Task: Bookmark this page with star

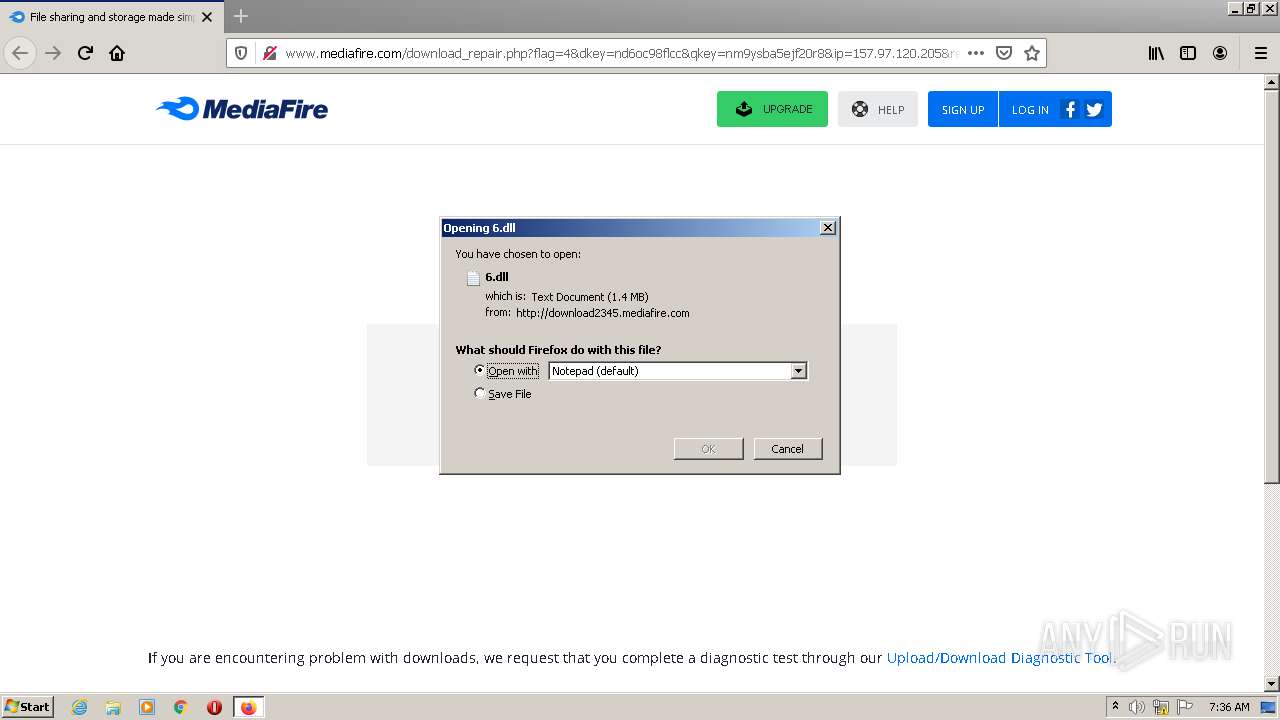Action: [1032, 53]
